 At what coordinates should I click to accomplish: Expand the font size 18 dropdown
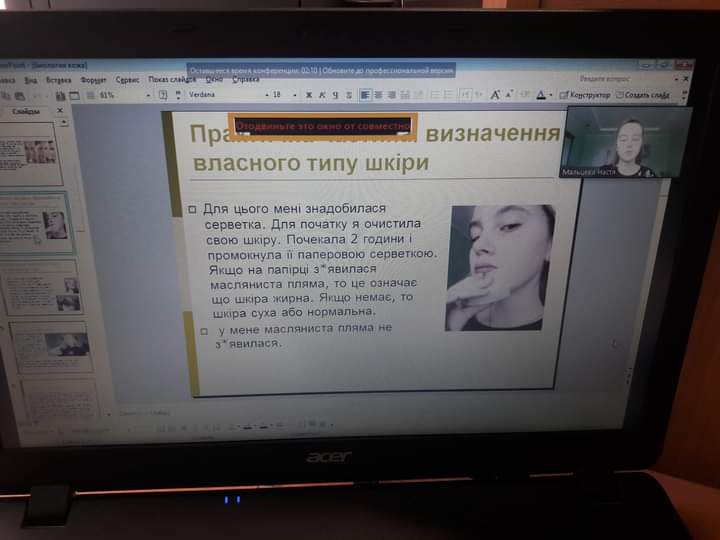[x=294, y=95]
